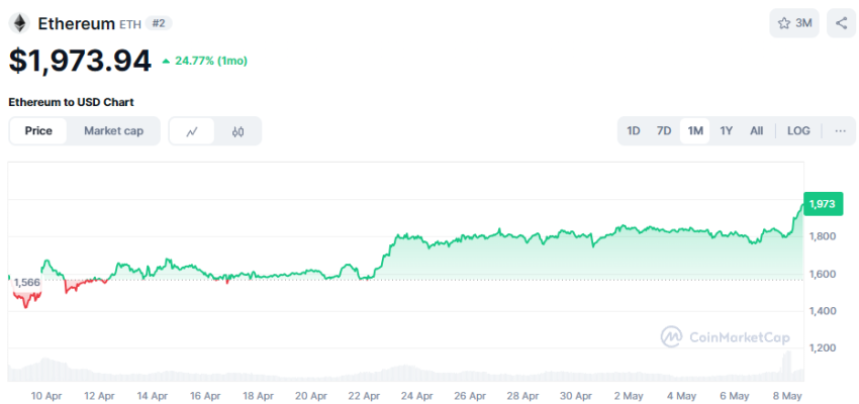Screen dimensions: 859x404
Task: Click the 8 May date axis label
Action: 788,396
